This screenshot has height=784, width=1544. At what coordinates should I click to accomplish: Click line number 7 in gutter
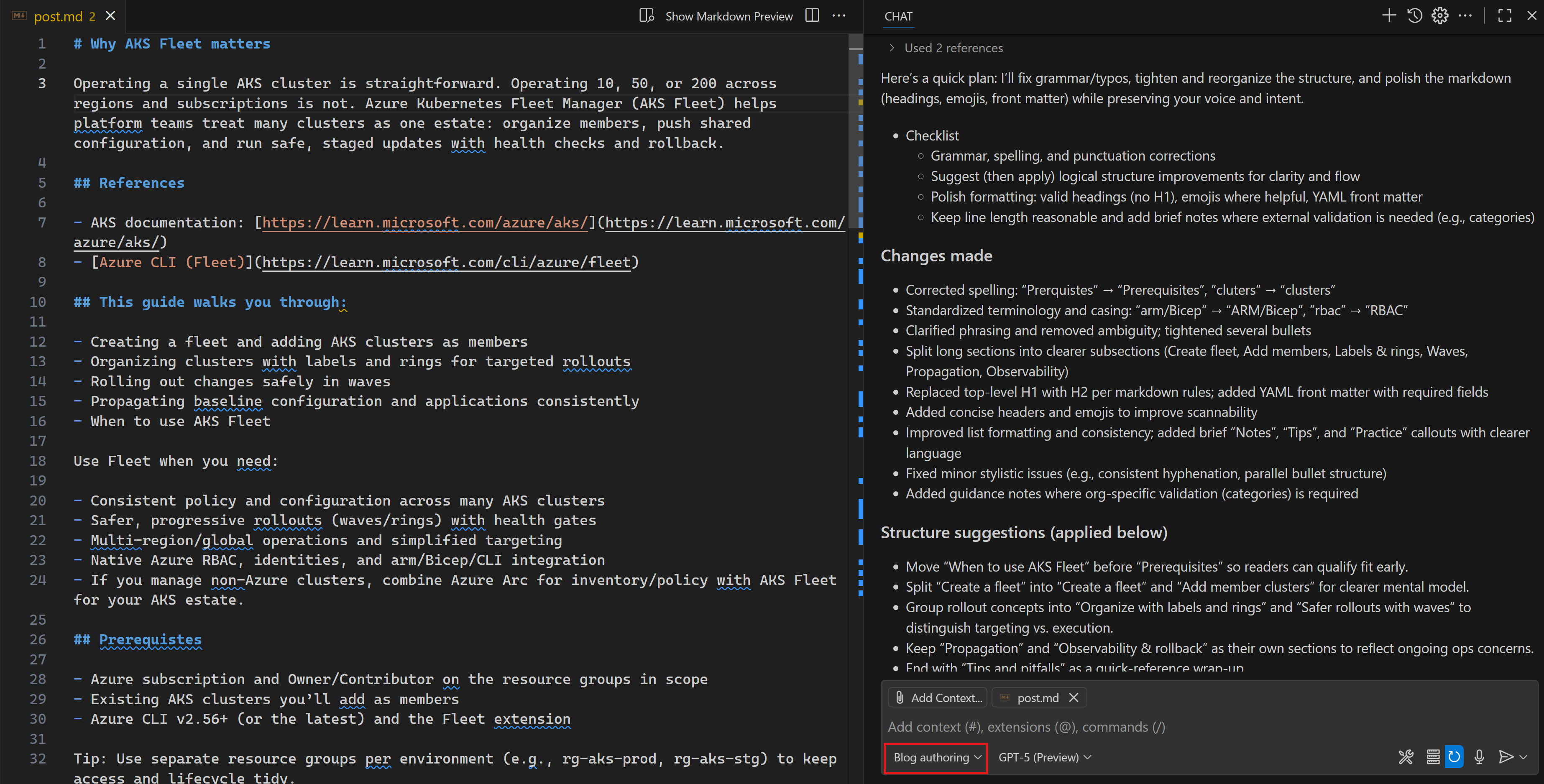(x=42, y=223)
